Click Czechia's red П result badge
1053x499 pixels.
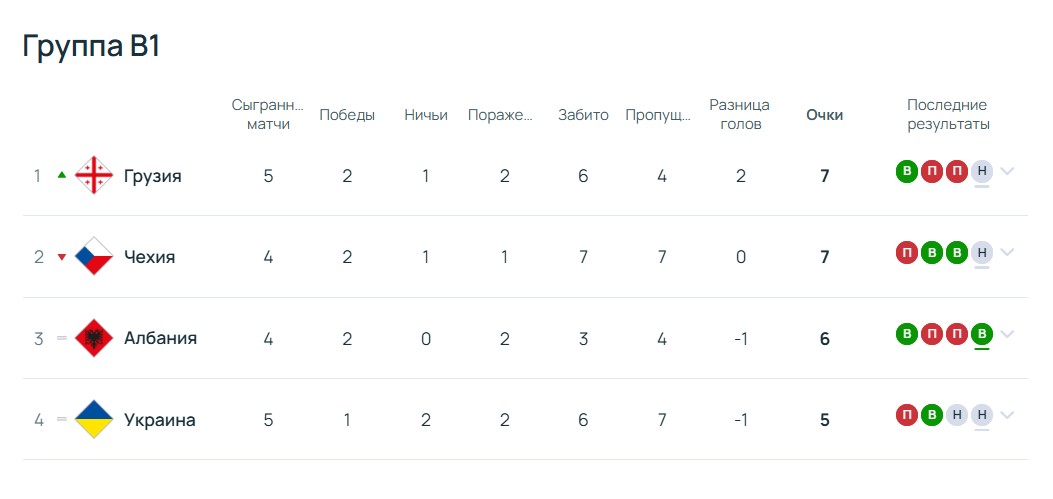tap(907, 253)
